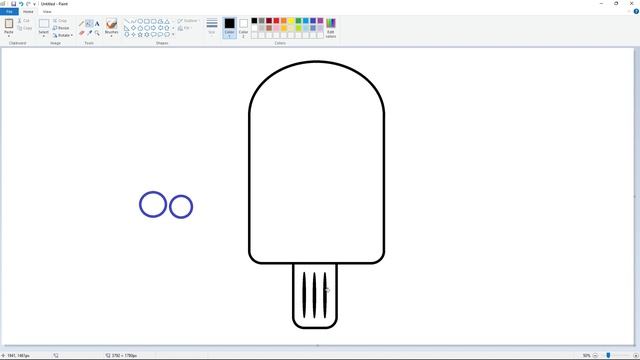
Task: Open the Paste options dropdown arrow
Action: pyautogui.click(x=9, y=36)
